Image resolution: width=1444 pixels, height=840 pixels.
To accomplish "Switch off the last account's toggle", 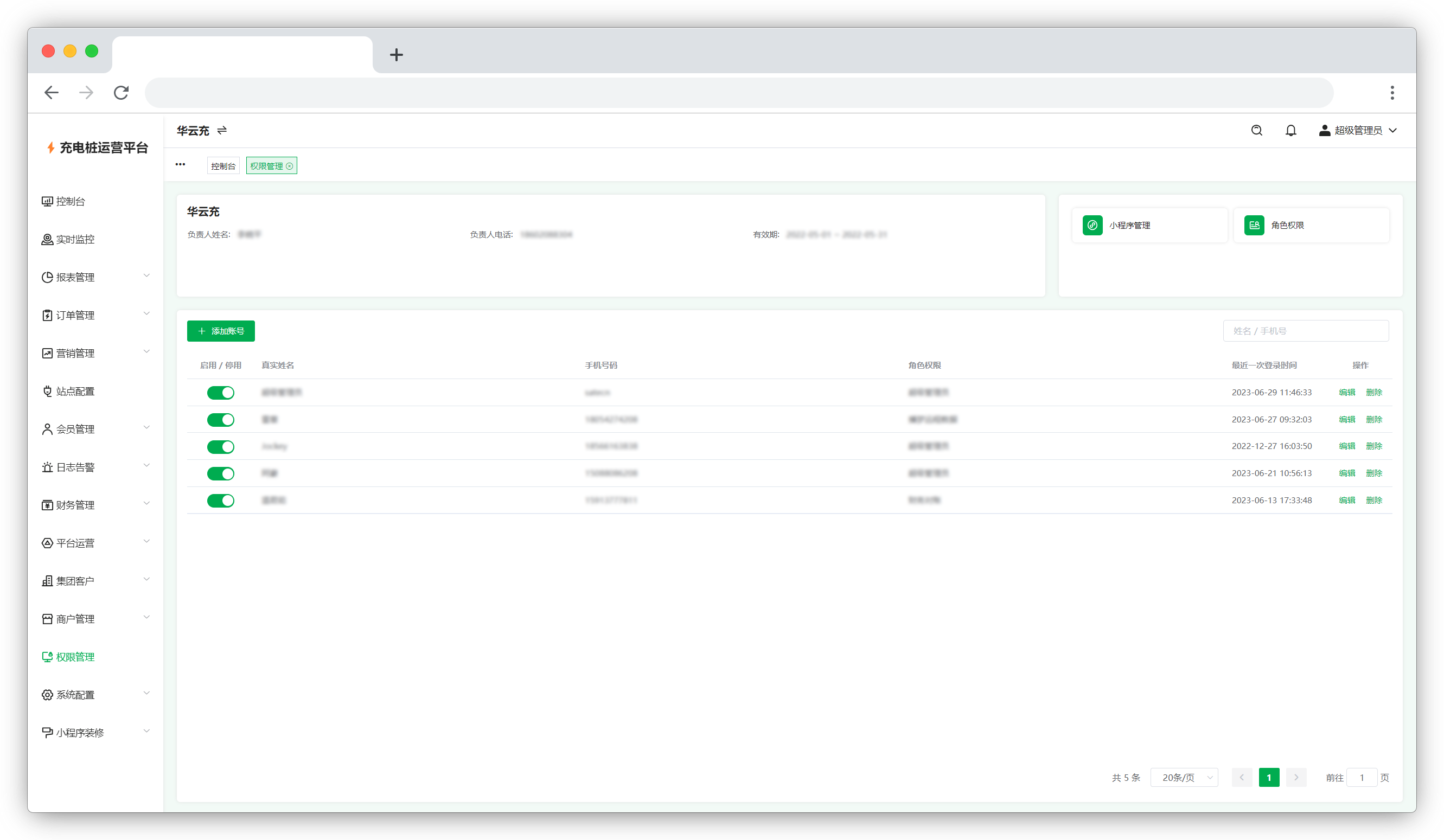I will [x=221, y=501].
